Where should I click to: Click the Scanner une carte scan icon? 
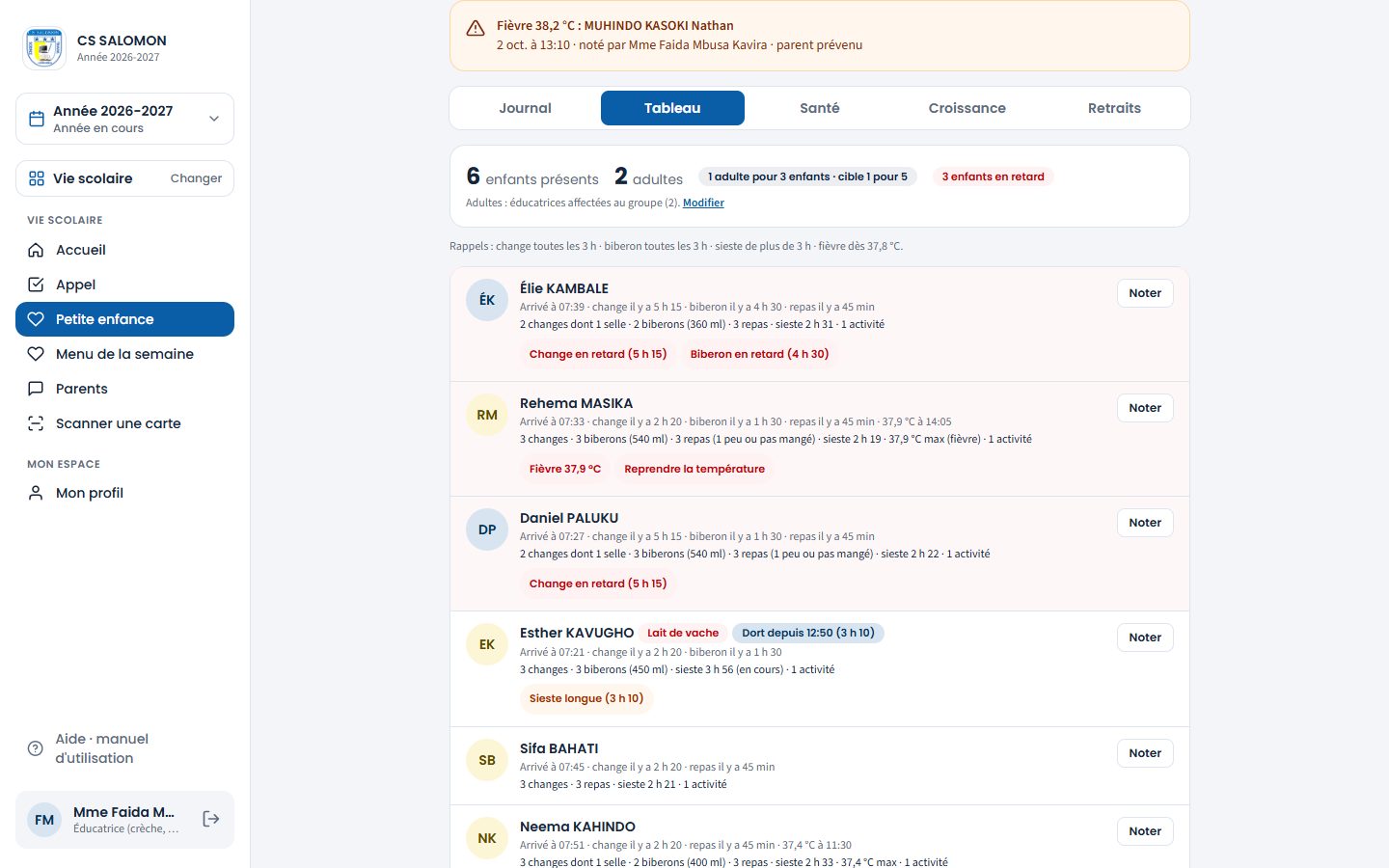(36, 423)
